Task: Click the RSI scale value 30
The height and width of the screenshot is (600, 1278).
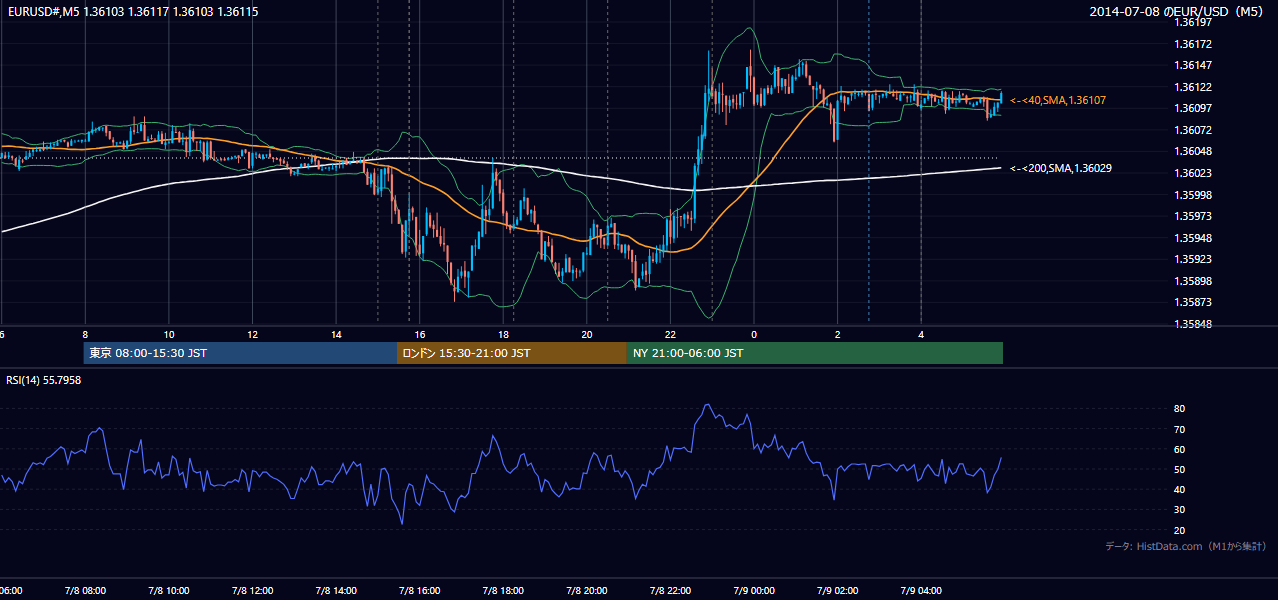Action: [1180, 510]
